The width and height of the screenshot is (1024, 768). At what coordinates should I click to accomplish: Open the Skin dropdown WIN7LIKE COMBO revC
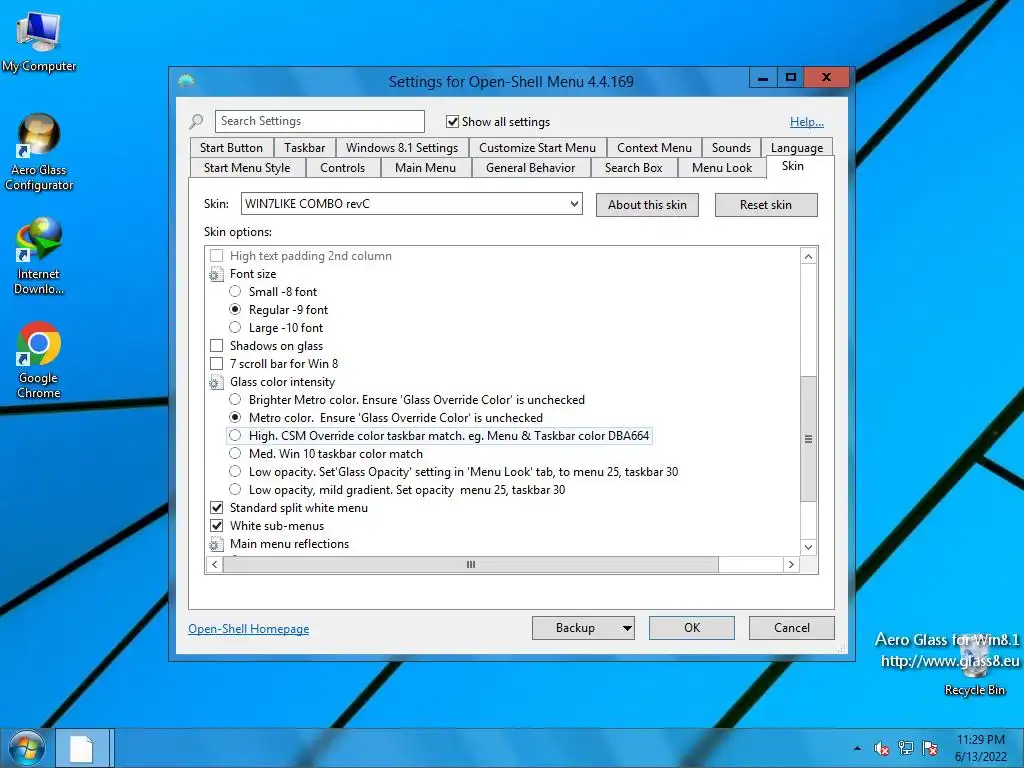(x=411, y=204)
